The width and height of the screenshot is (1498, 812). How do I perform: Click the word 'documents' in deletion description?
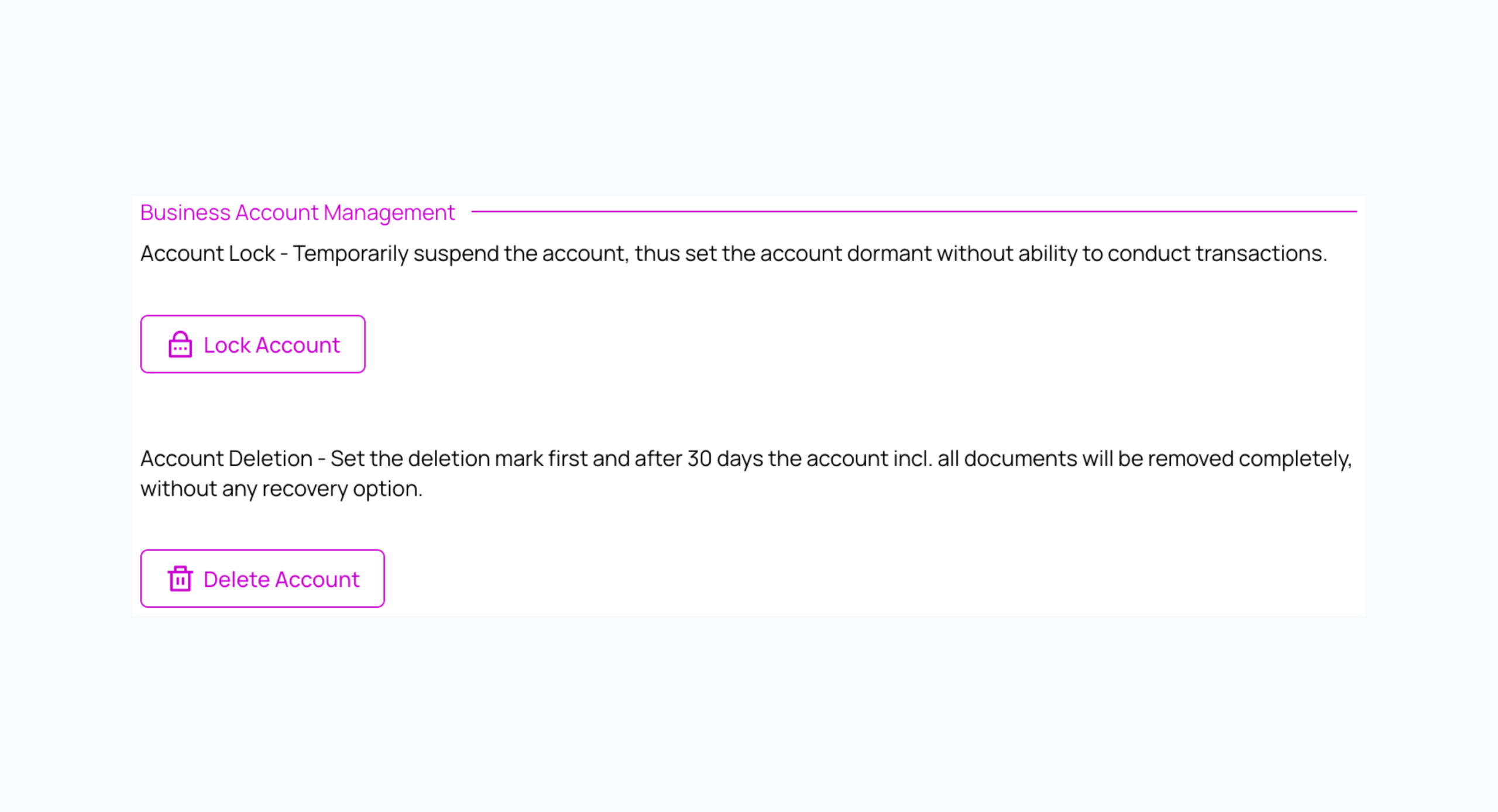(x=1021, y=459)
